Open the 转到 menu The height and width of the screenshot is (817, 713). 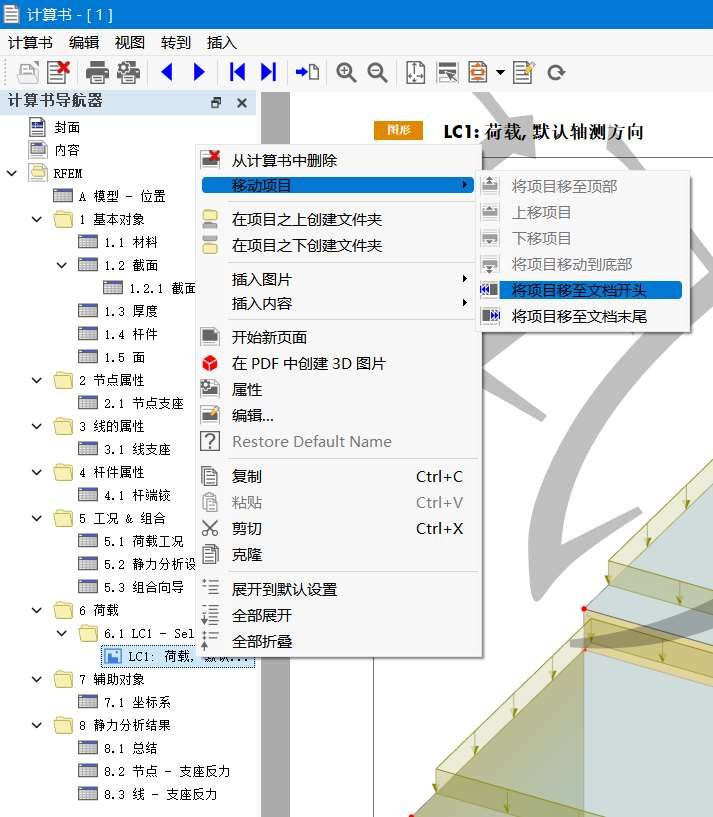[176, 43]
